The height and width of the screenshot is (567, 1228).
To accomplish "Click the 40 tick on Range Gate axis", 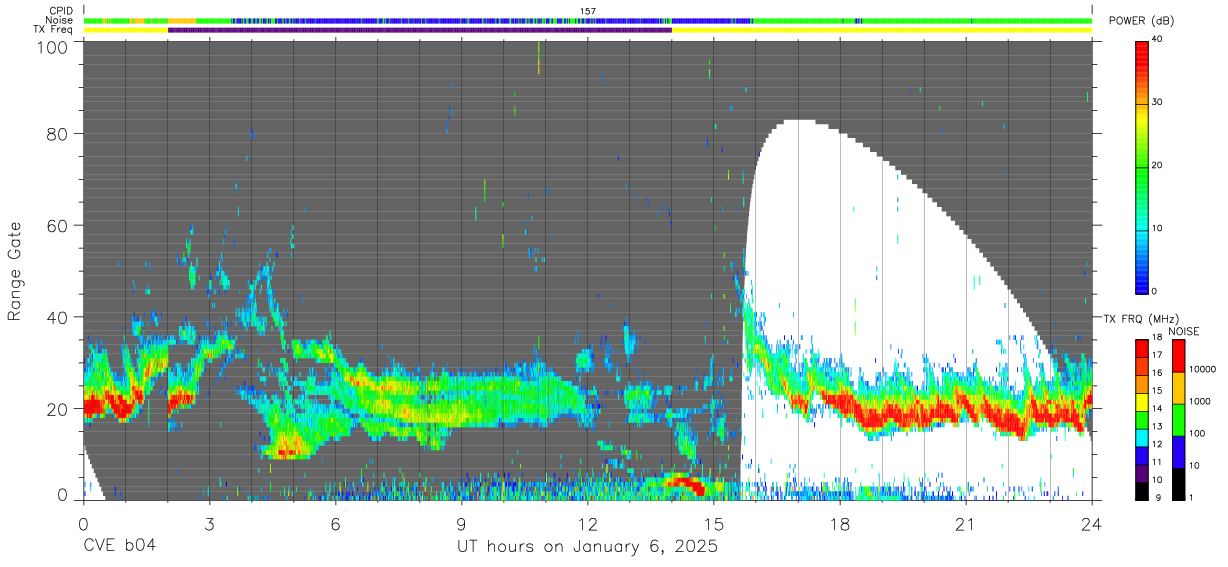I will [58, 317].
